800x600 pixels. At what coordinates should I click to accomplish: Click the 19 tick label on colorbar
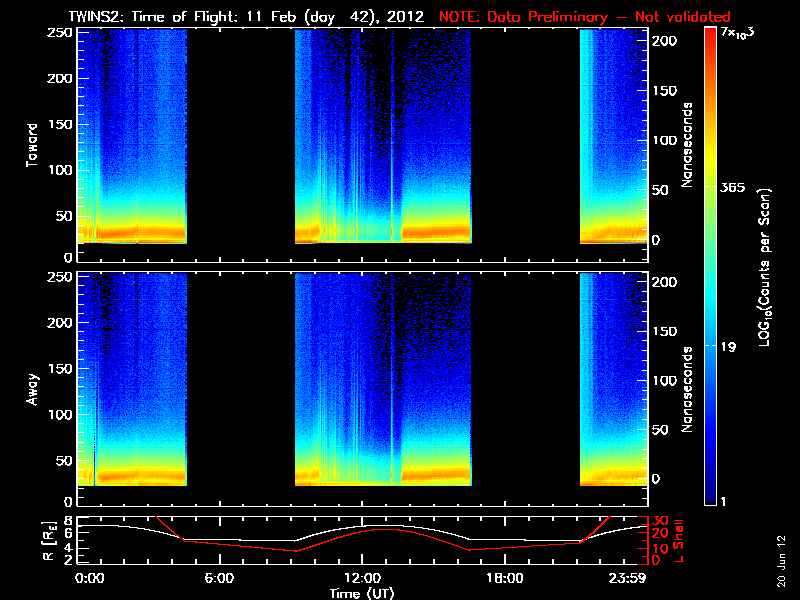tap(731, 347)
